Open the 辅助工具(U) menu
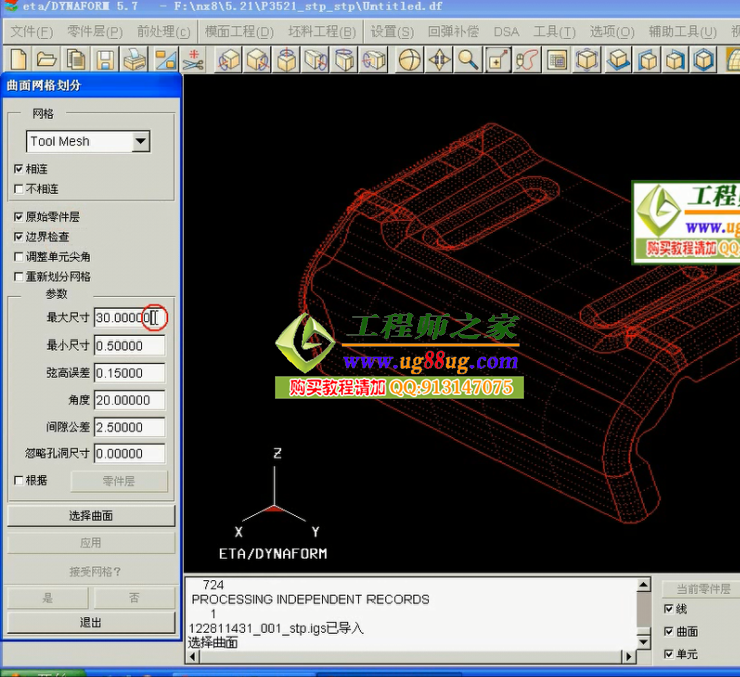Screen dimensions: 740x677 (682, 32)
